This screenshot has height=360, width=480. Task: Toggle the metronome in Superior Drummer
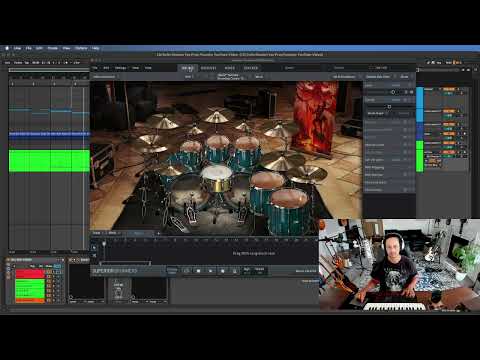[235, 271]
